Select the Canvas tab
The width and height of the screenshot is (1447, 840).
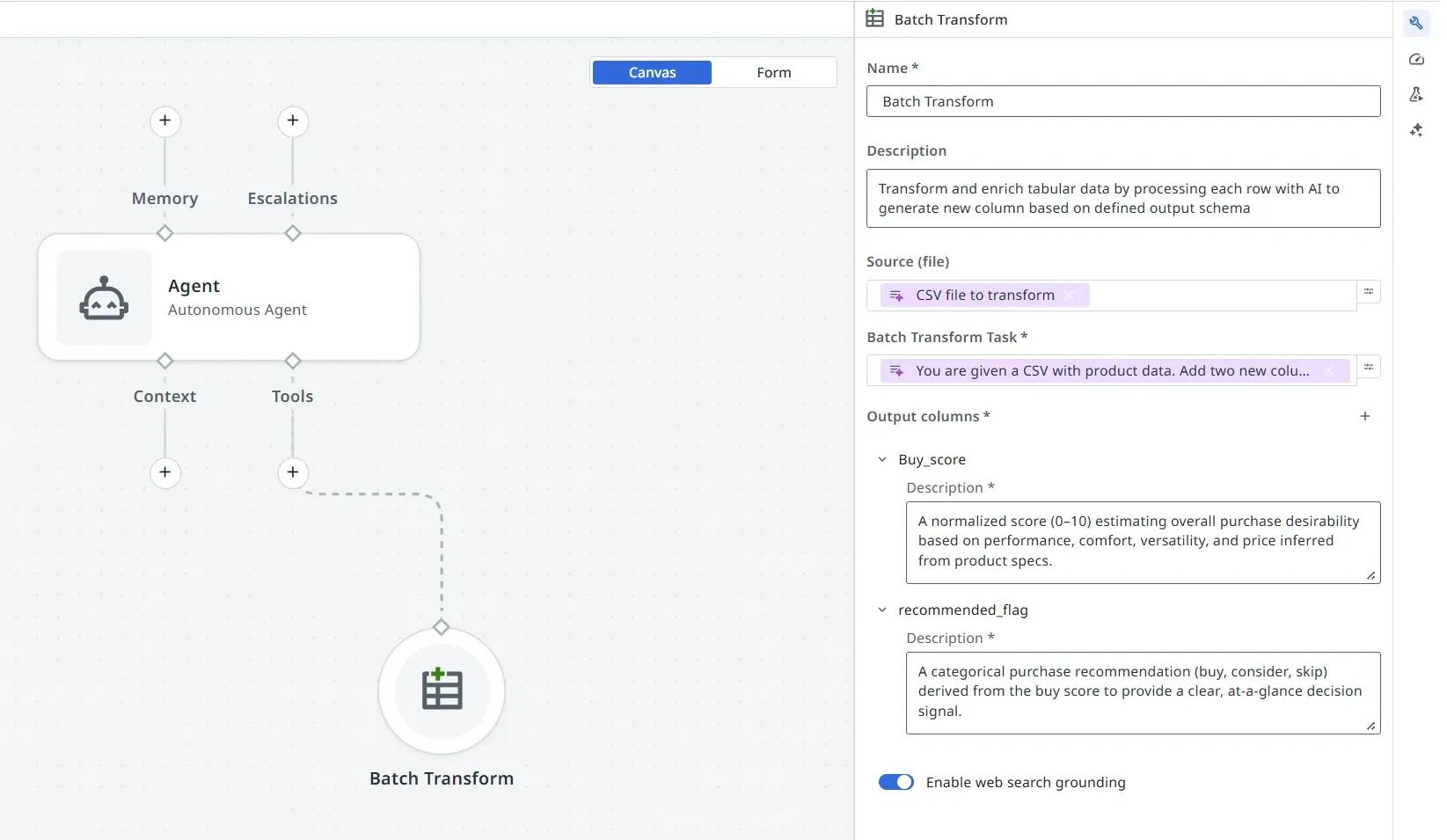[652, 72]
